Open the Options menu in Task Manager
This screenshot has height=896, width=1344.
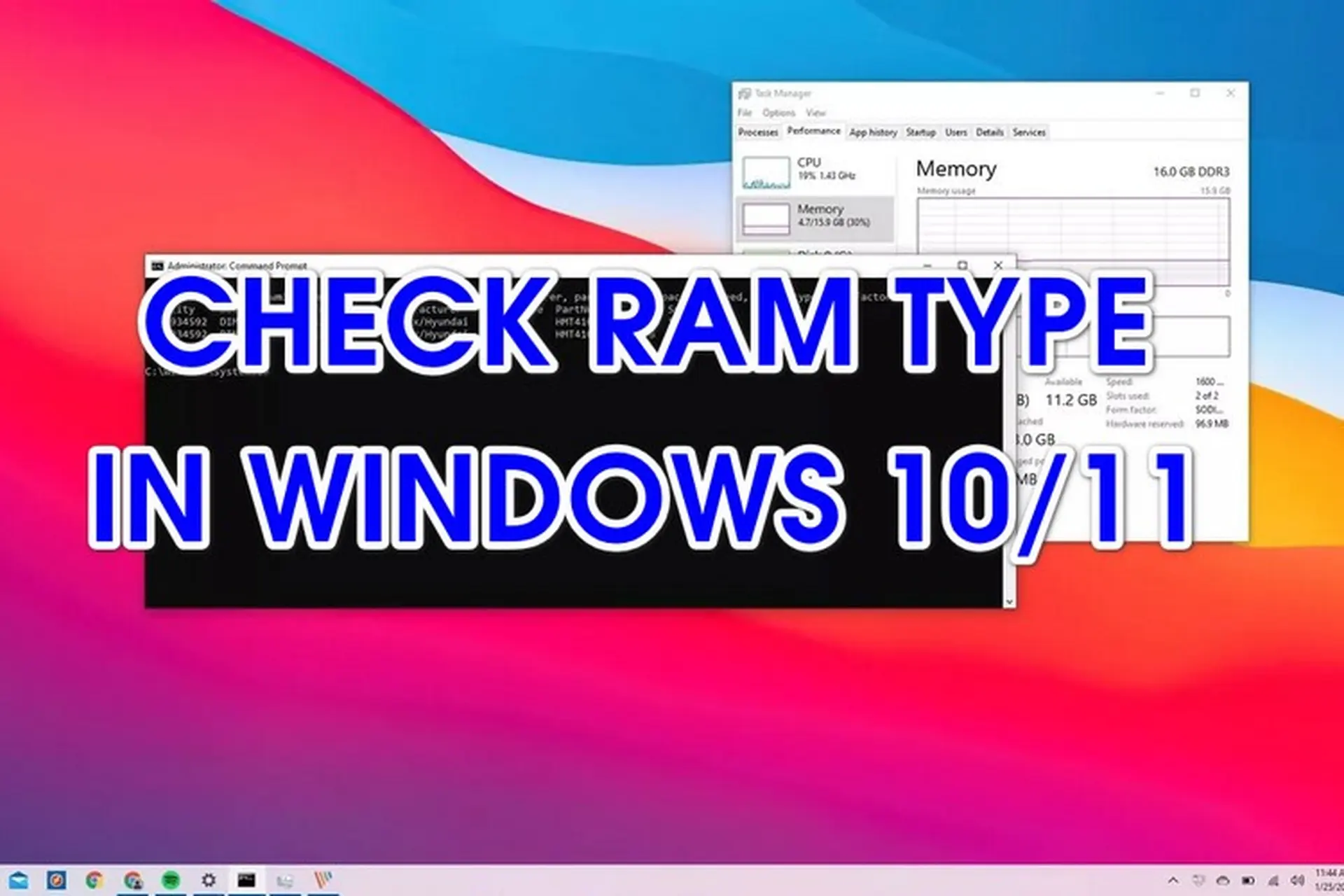pyautogui.click(x=780, y=113)
